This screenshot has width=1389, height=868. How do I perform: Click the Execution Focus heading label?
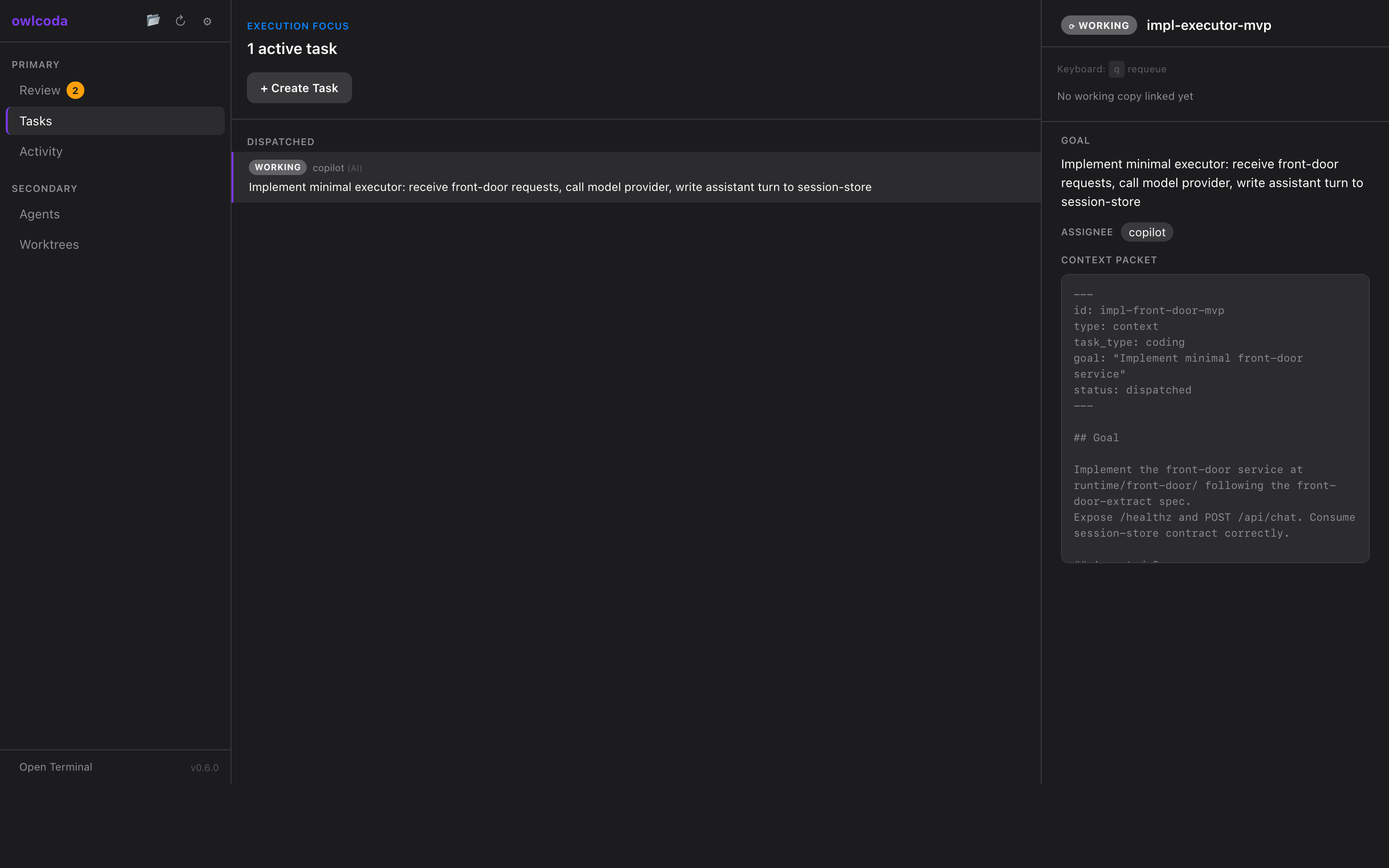click(x=298, y=26)
